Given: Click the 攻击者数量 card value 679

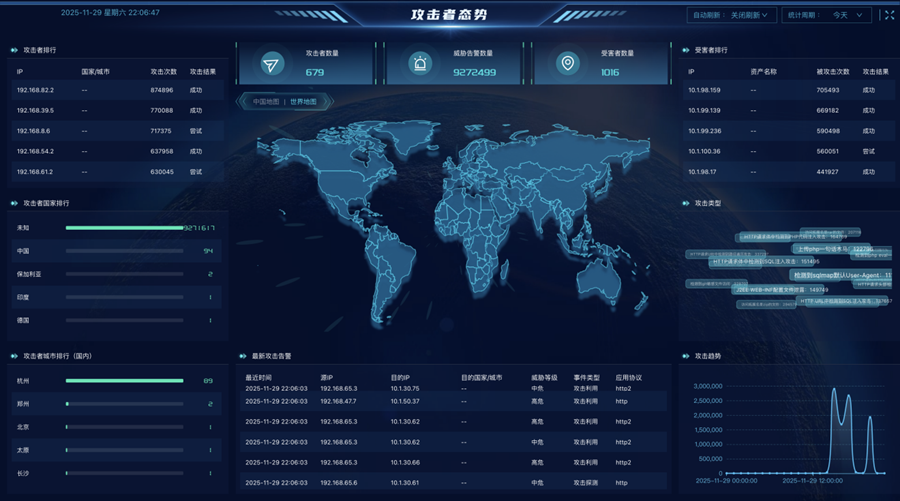Looking at the screenshot, I should (315, 72).
